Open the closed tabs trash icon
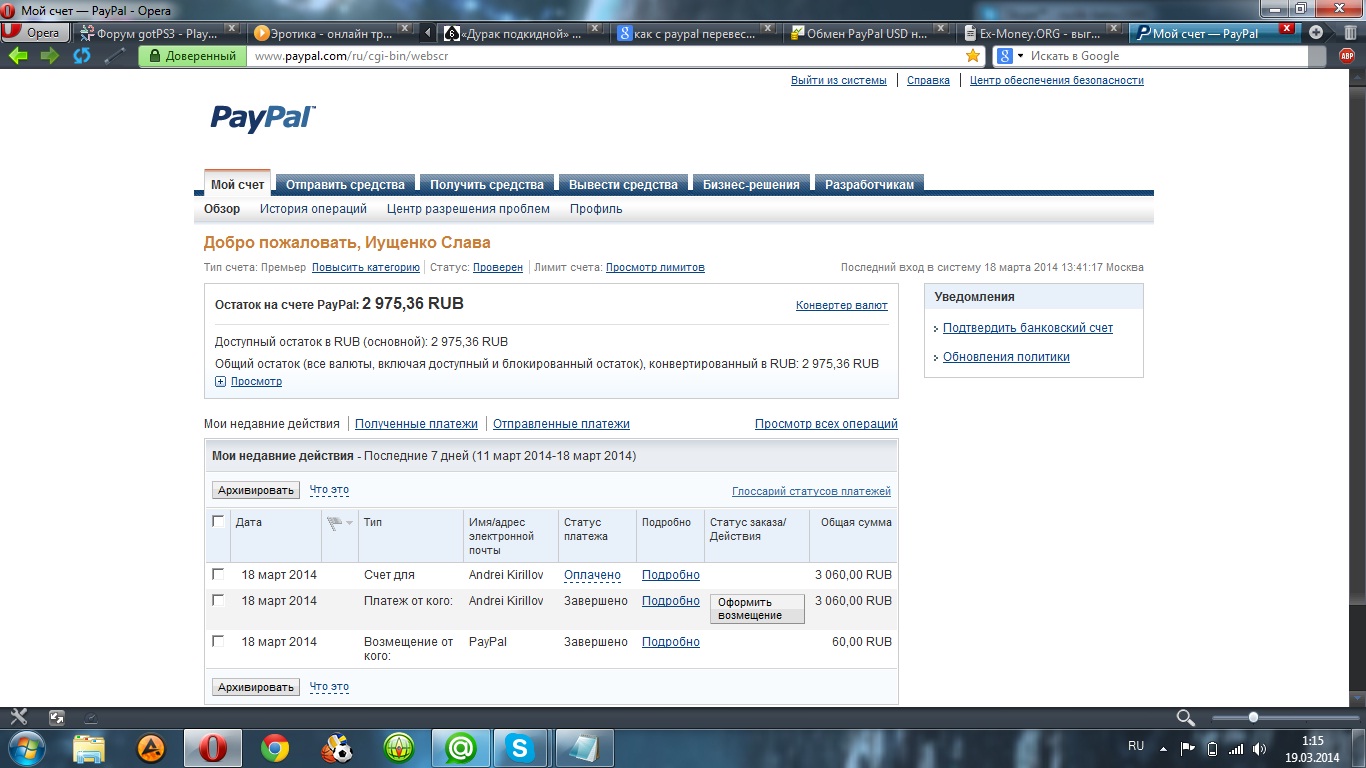 pyautogui.click(x=1351, y=32)
